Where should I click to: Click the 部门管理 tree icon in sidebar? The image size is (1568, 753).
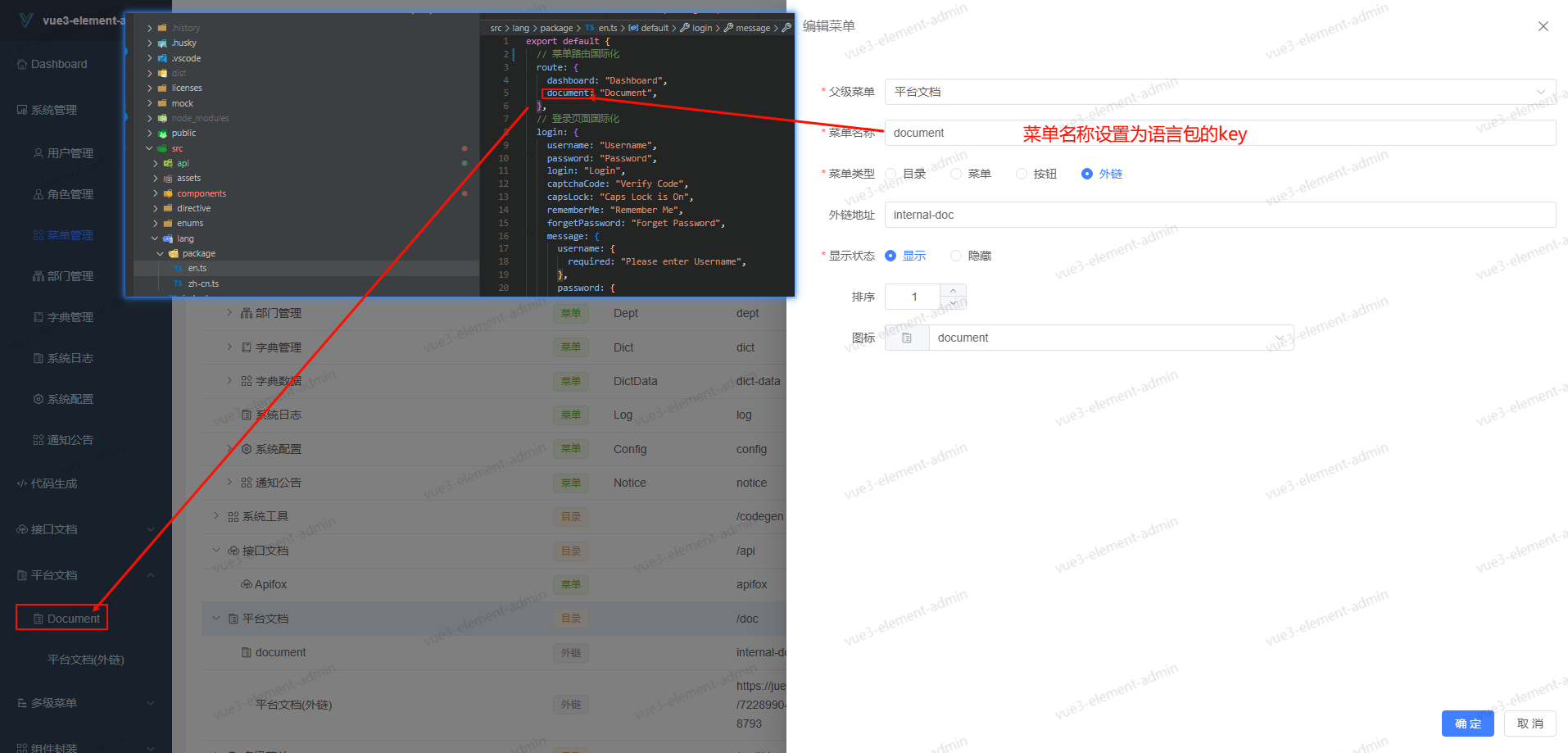[x=39, y=276]
